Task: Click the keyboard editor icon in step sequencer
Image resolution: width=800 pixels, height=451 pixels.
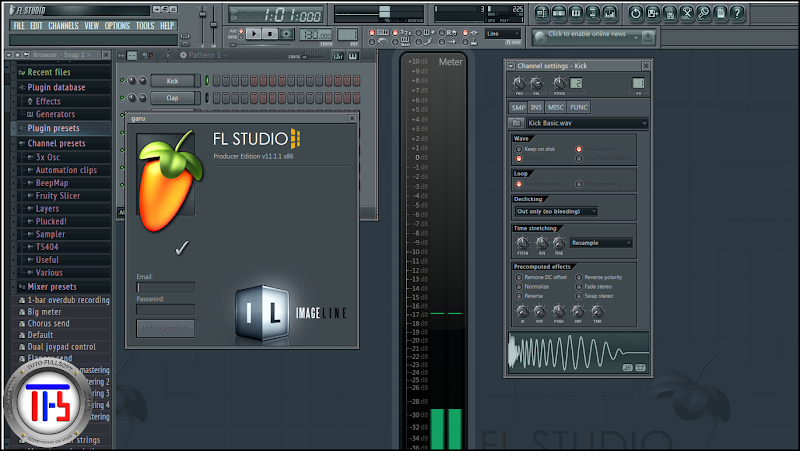Action: pos(353,56)
